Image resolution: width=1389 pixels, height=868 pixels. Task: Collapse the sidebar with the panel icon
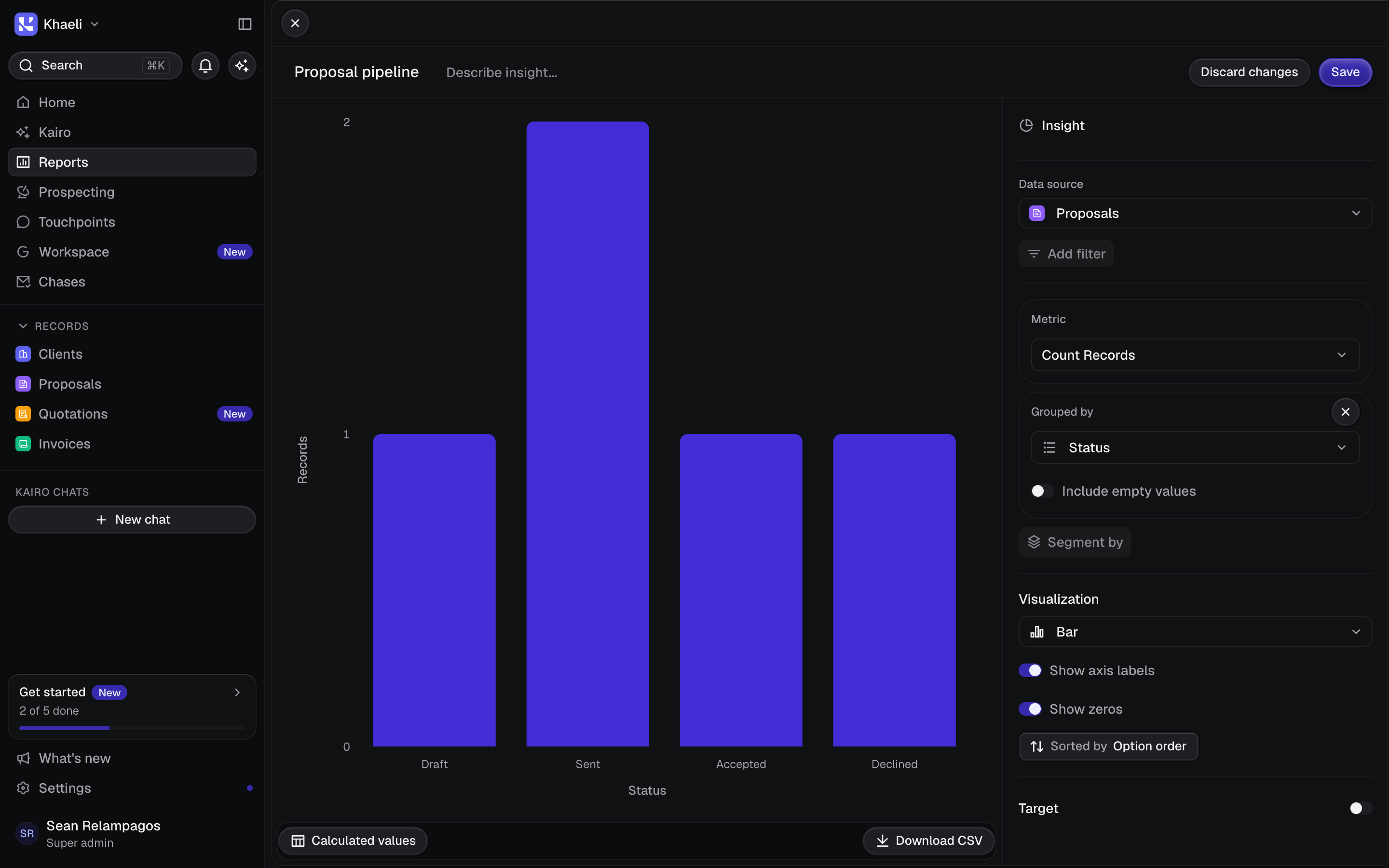(245, 24)
